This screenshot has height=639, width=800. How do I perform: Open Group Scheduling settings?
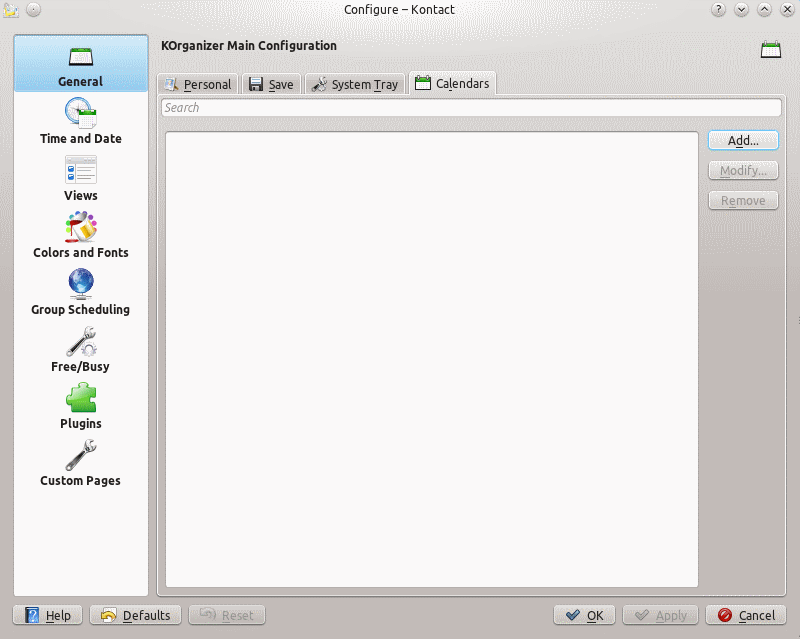pos(81,292)
